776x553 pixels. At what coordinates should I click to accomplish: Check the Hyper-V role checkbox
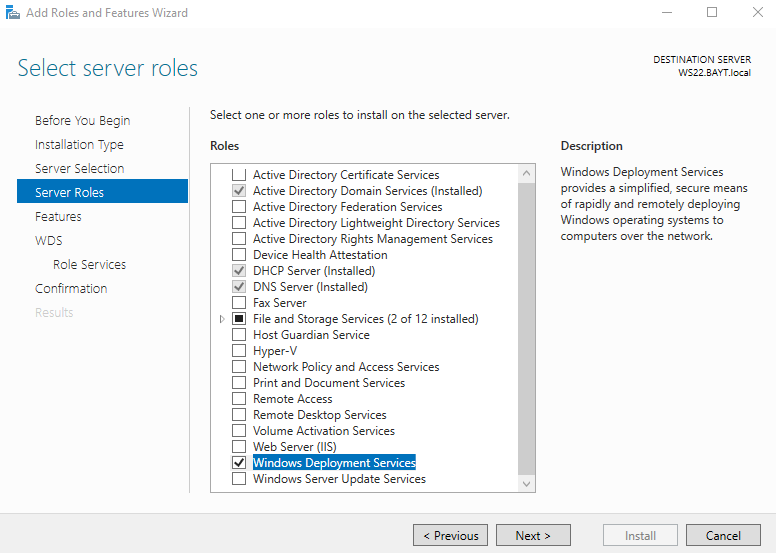(x=238, y=351)
